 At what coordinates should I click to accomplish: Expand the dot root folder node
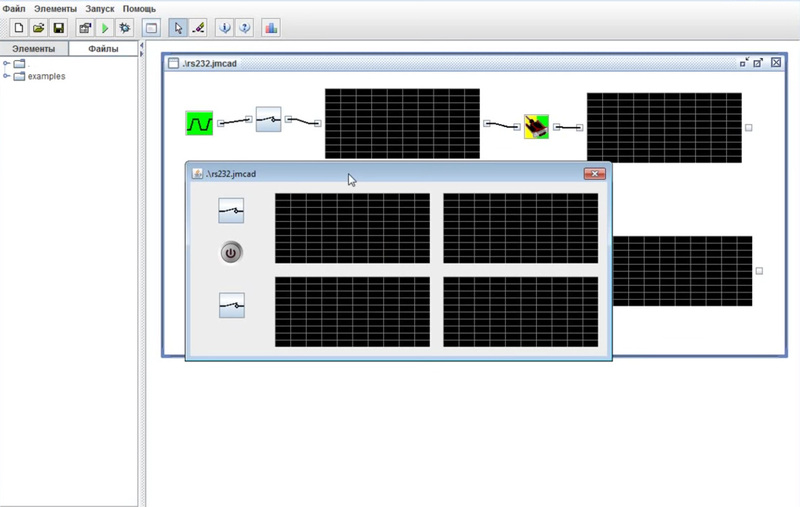pos(6,64)
